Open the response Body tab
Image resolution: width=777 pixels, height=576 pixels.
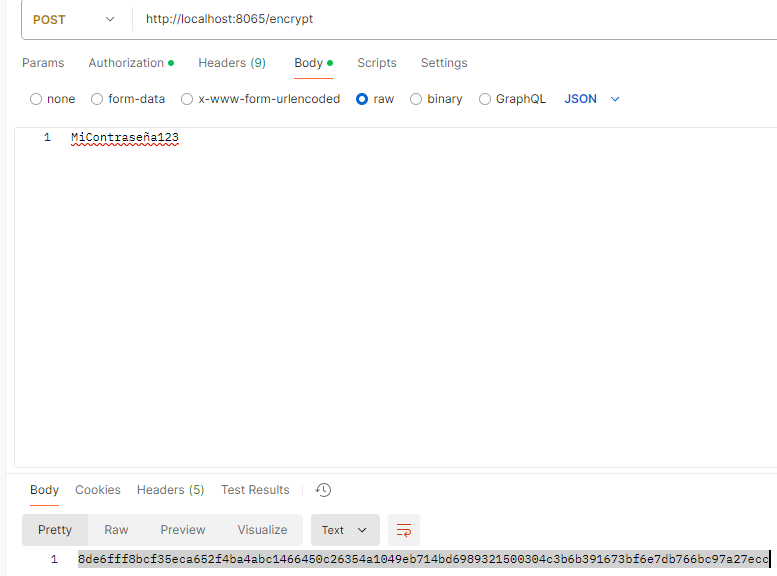coord(44,490)
